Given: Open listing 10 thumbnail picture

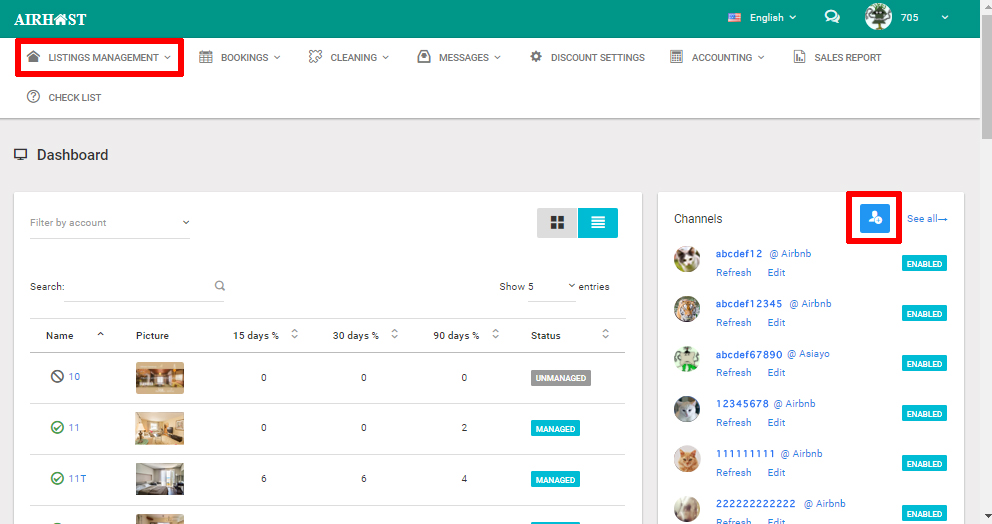Looking at the screenshot, I should coord(160,378).
